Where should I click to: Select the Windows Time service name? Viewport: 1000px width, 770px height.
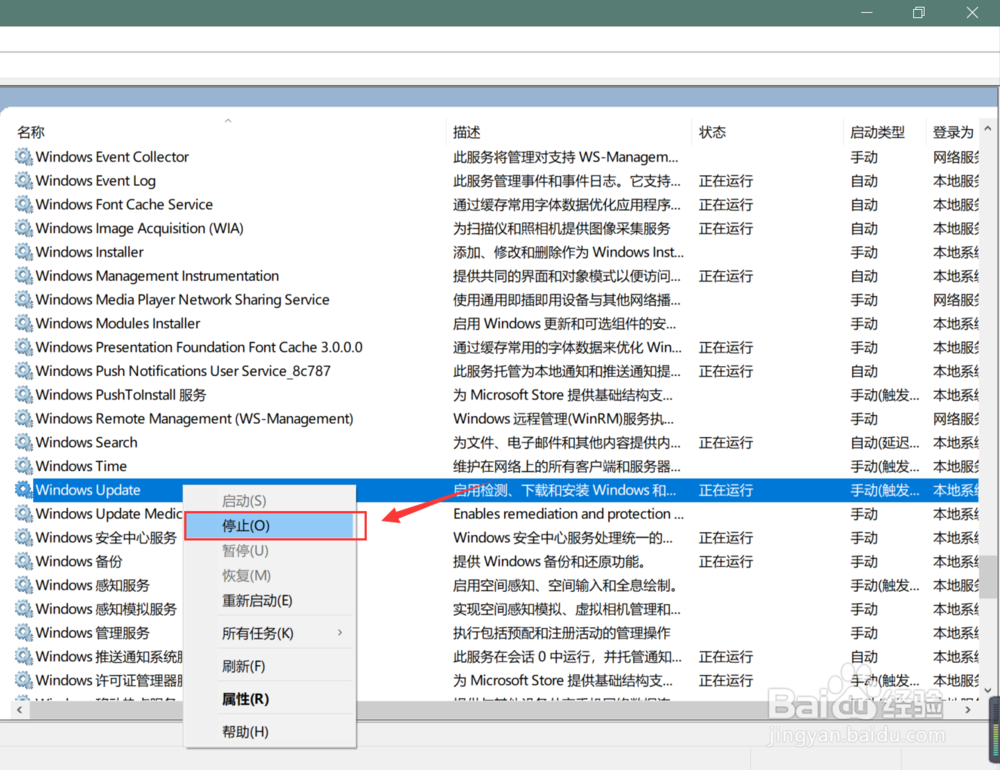point(81,466)
